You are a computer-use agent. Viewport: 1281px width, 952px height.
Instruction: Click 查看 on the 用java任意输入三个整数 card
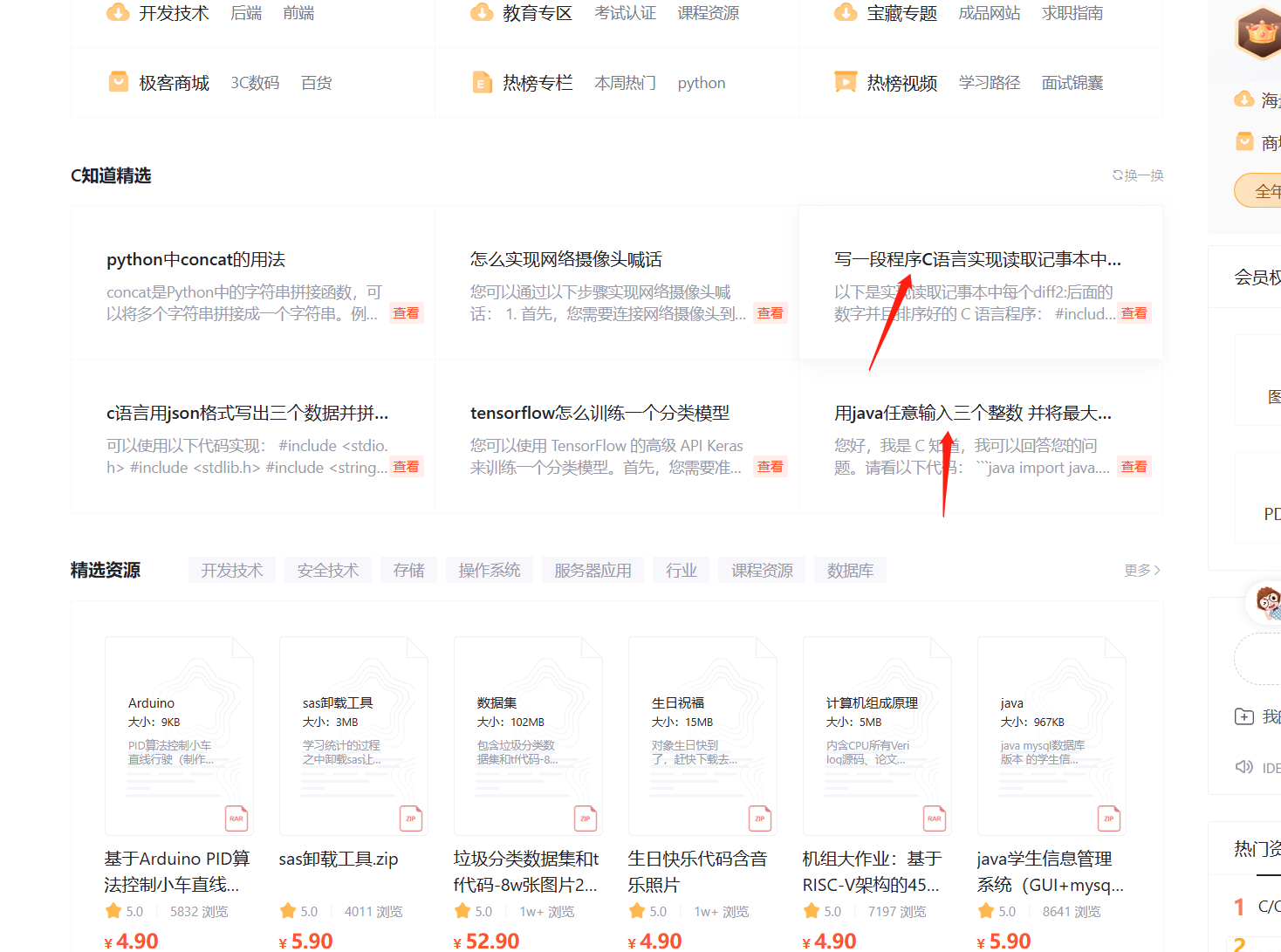tap(1134, 467)
